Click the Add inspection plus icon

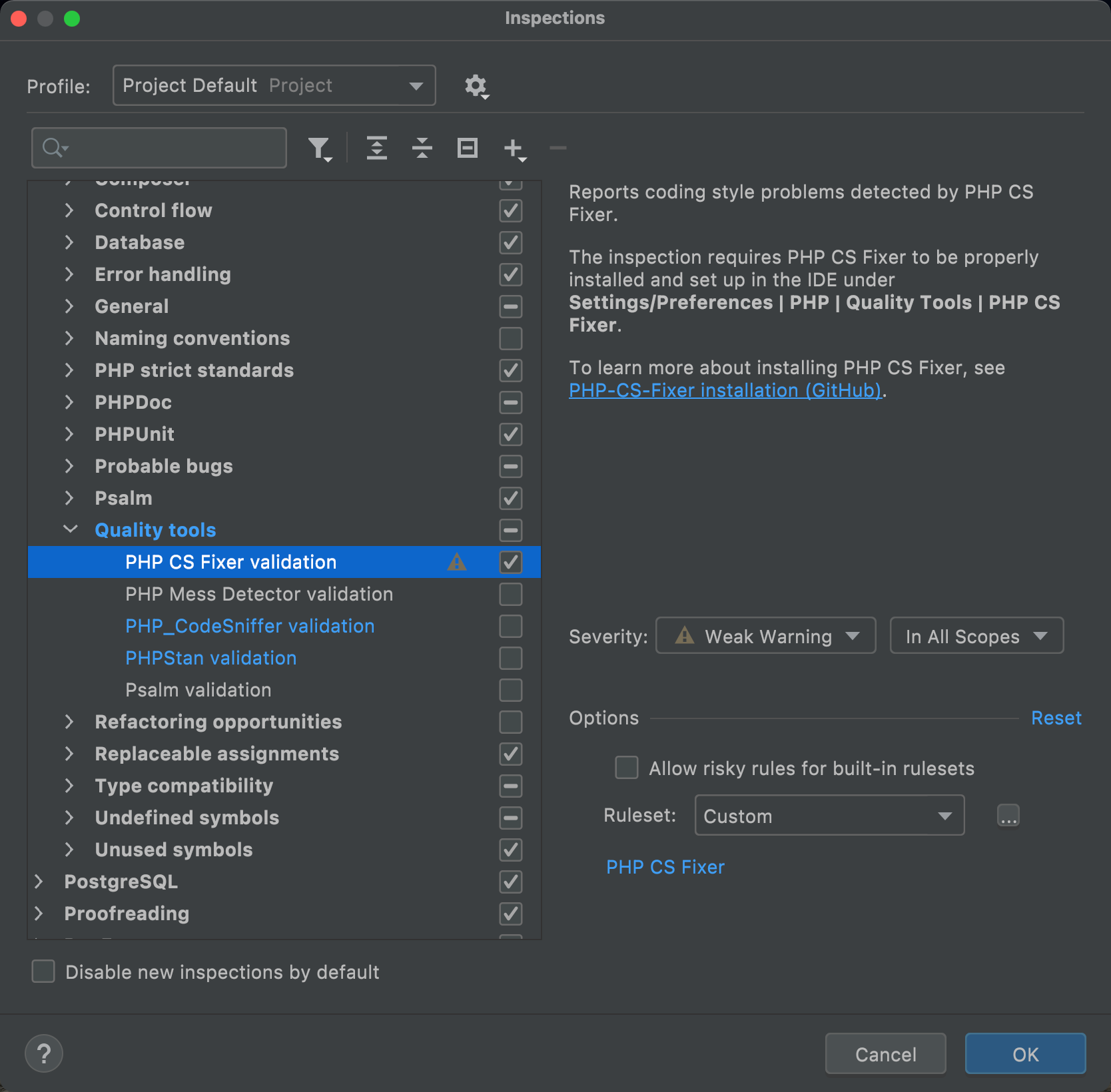click(x=514, y=148)
